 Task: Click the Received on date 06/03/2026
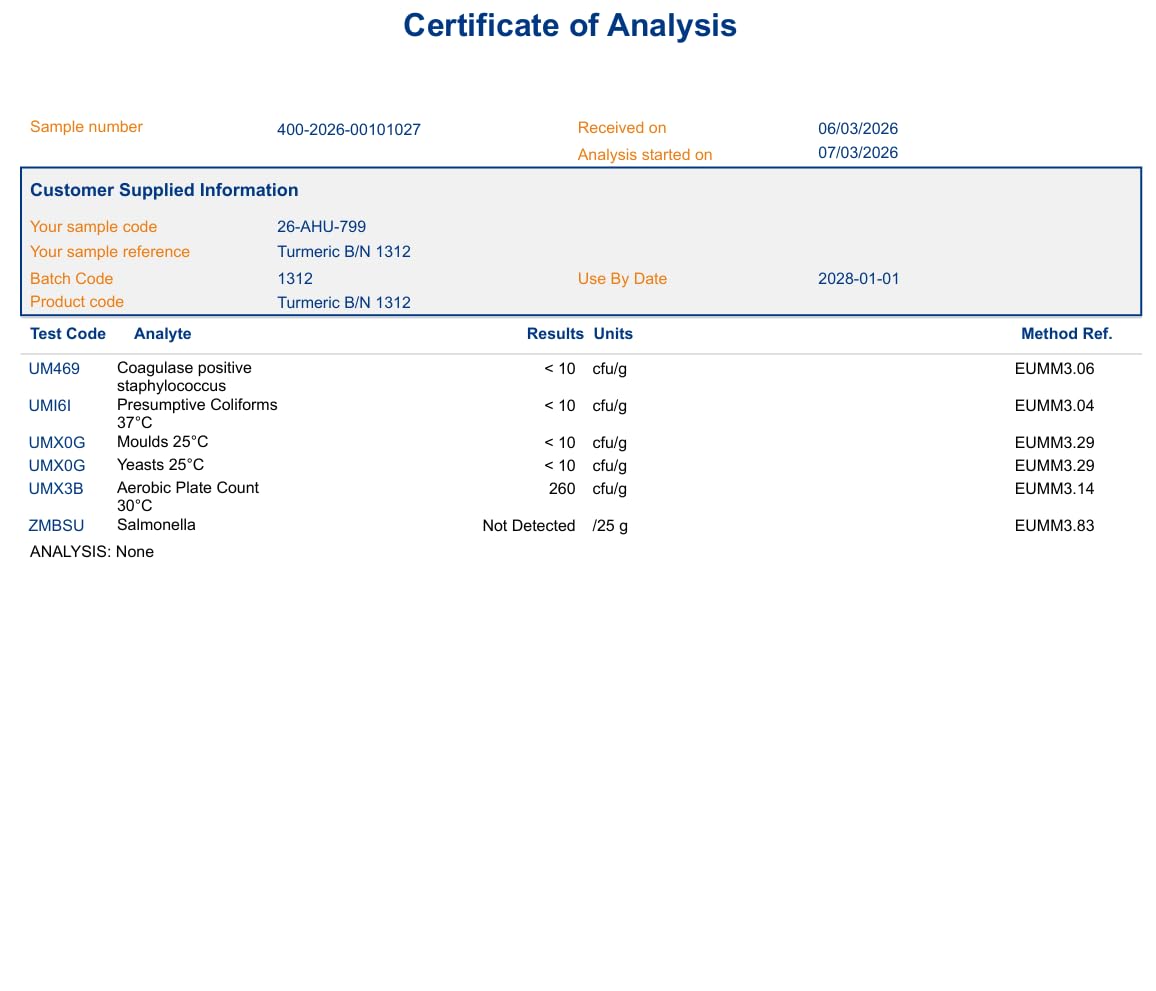point(857,128)
